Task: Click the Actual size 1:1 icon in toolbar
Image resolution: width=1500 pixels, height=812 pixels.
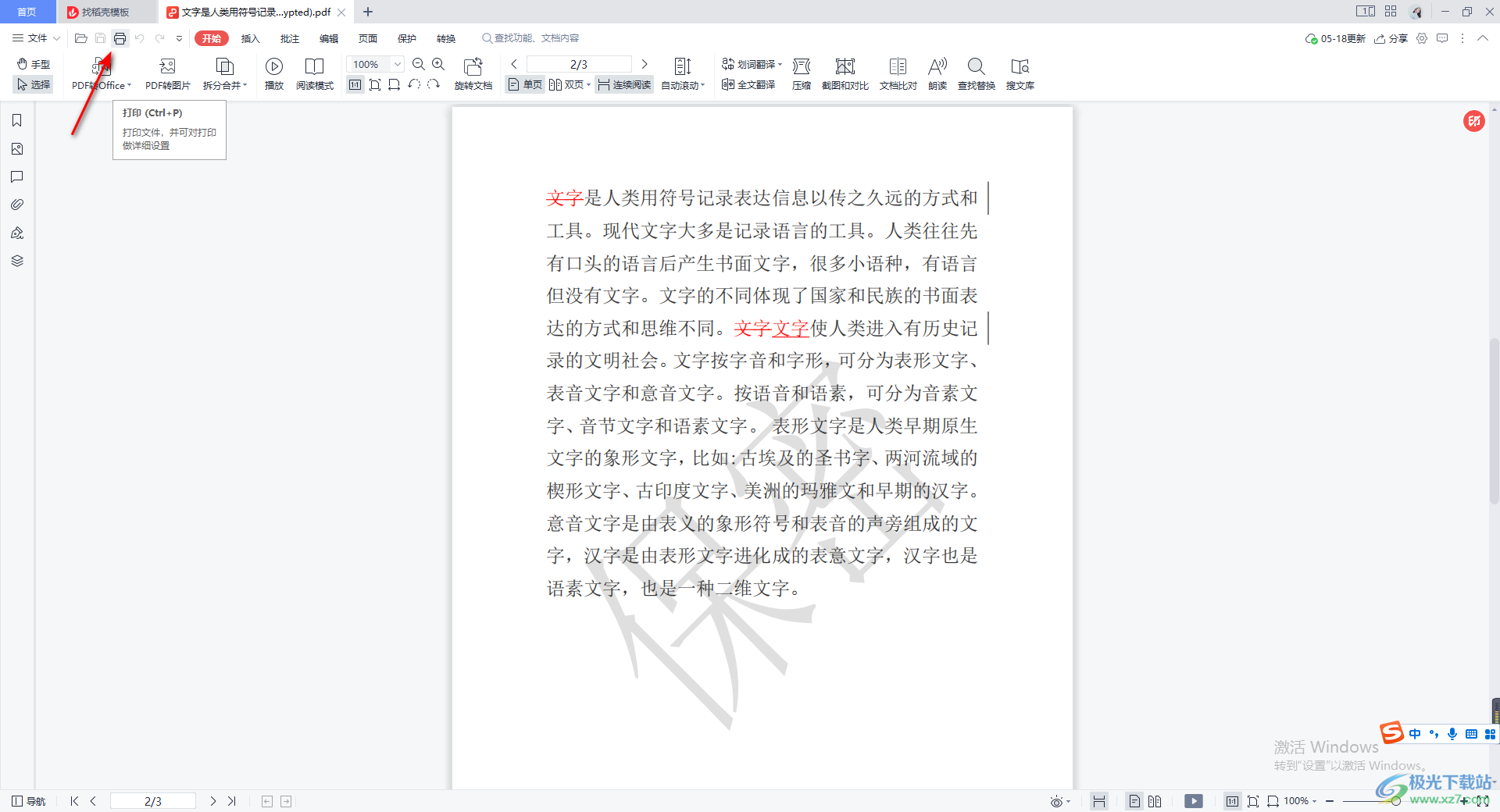Action: coord(355,84)
